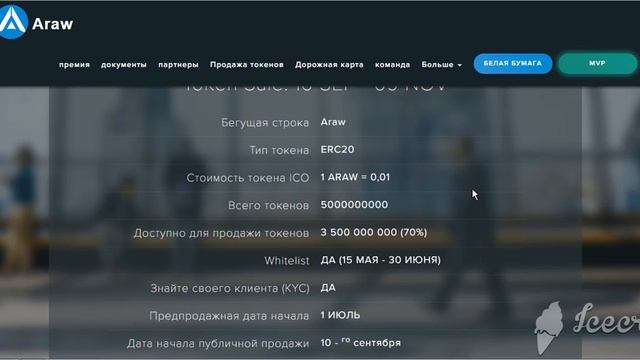This screenshot has height=360, width=640.
Task: Go to команда section
Action: (392, 65)
